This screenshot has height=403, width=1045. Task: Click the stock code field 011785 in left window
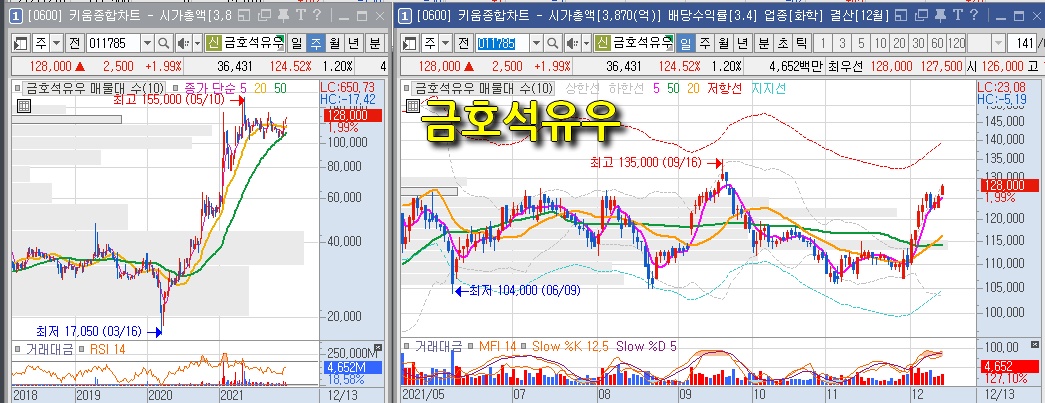[x=114, y=44]
